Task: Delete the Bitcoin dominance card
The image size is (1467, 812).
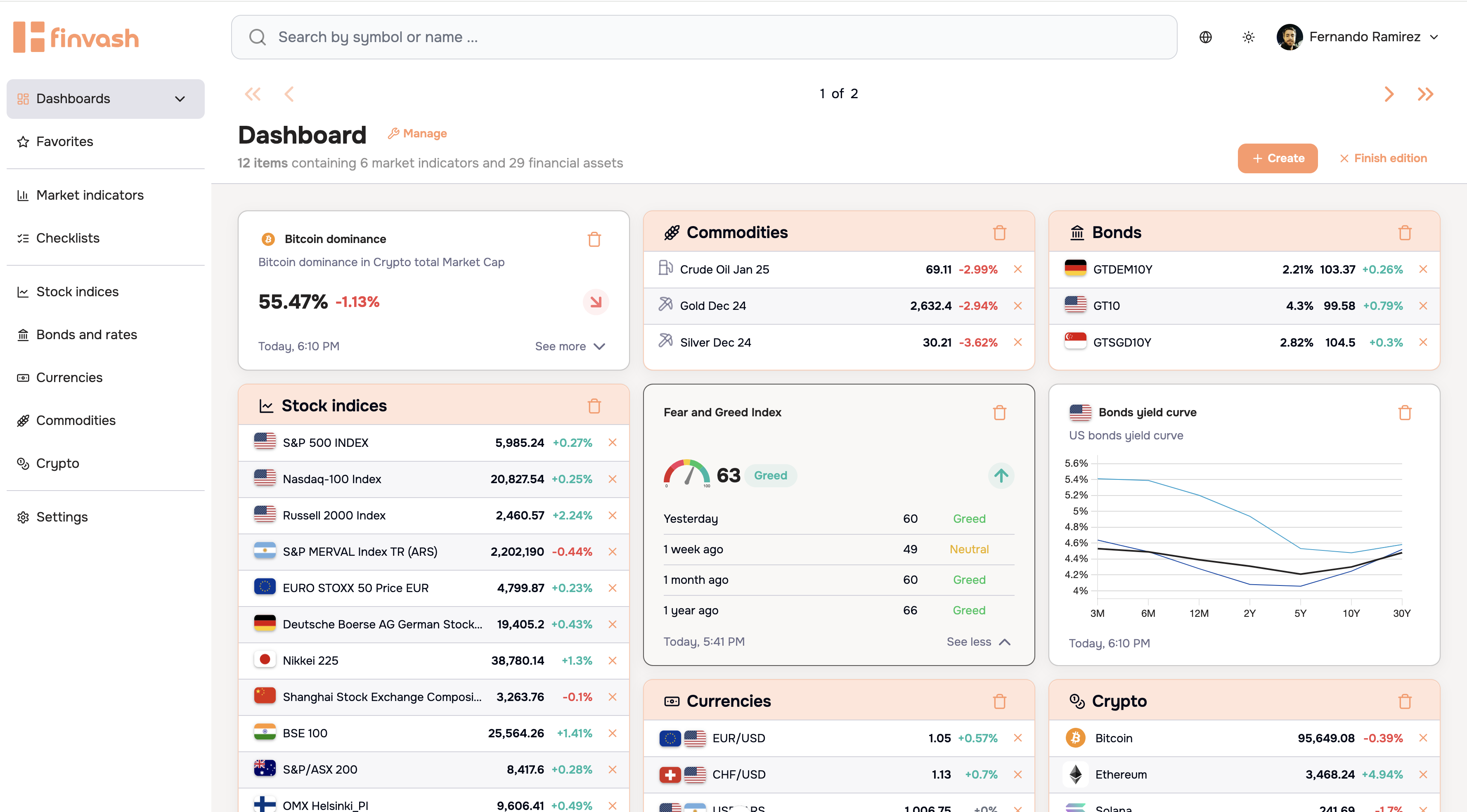Action: [594, 239]
